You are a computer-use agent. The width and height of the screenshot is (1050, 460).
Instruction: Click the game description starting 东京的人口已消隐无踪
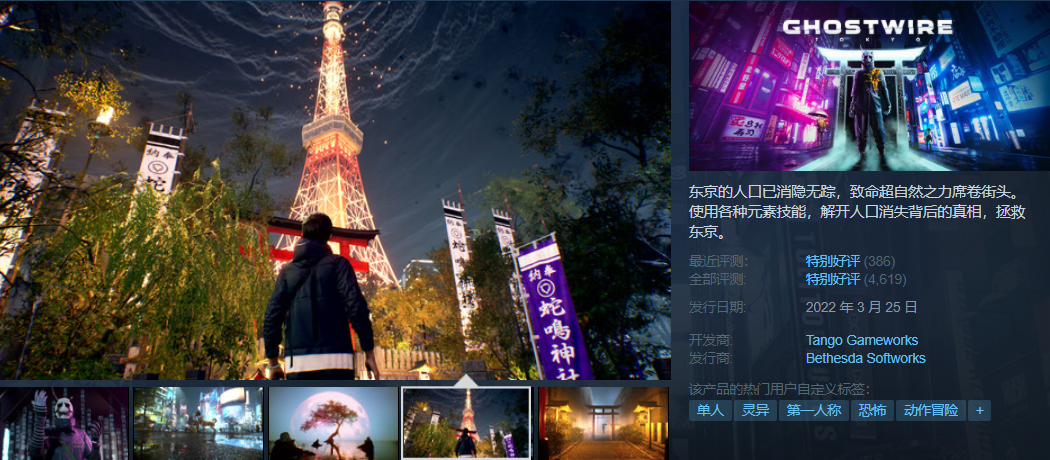(857, 213)
